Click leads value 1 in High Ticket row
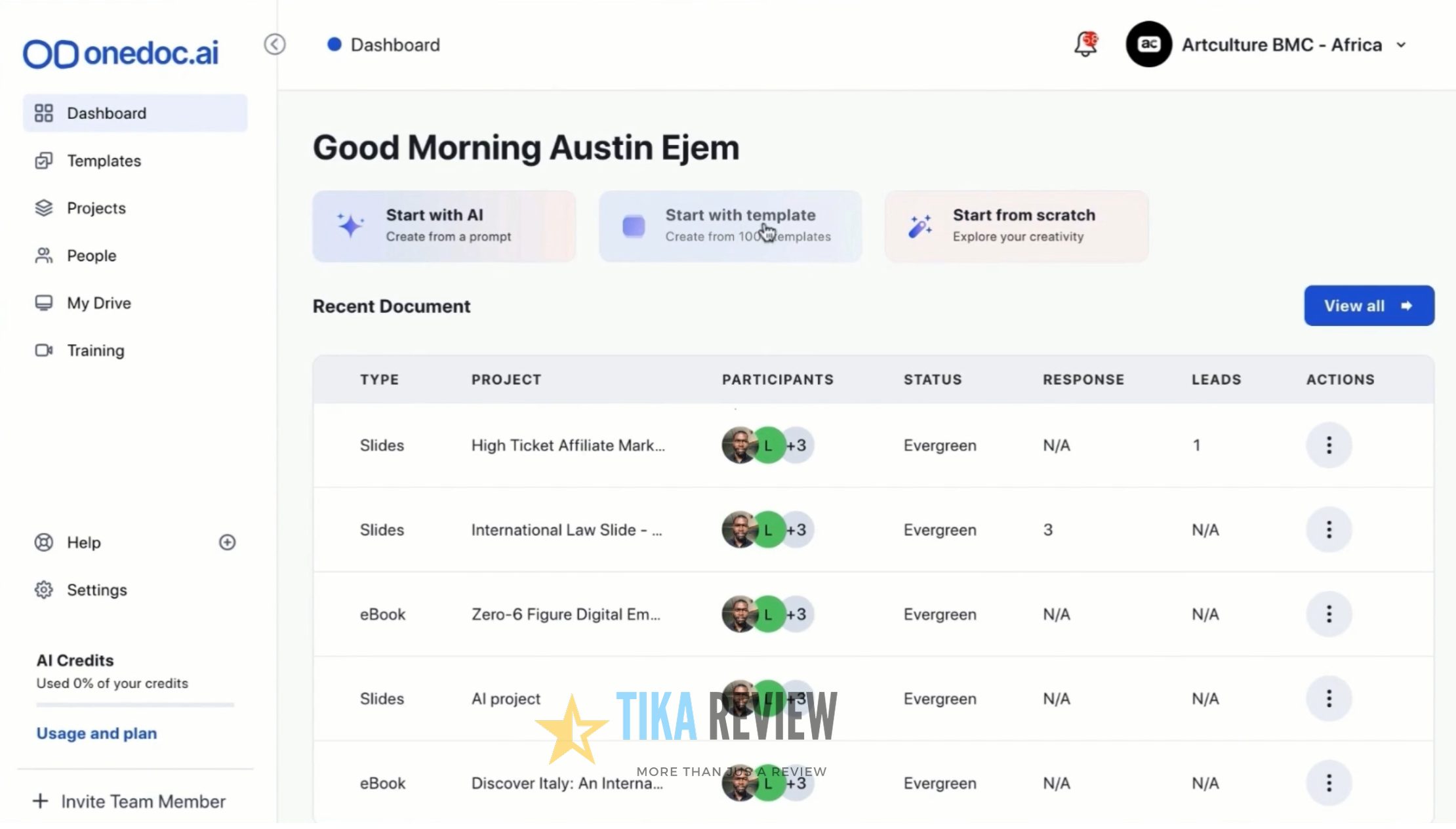 tap(1196, 445)
